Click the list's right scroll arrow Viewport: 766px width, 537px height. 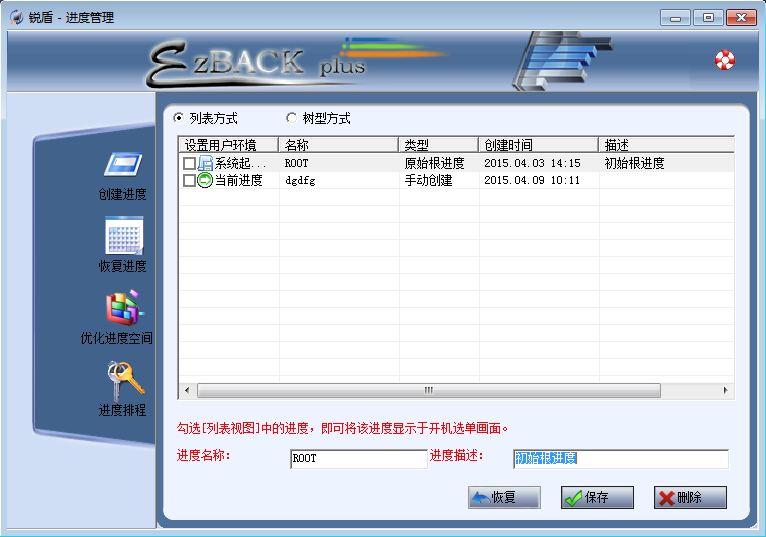click(x=725, y=390)
